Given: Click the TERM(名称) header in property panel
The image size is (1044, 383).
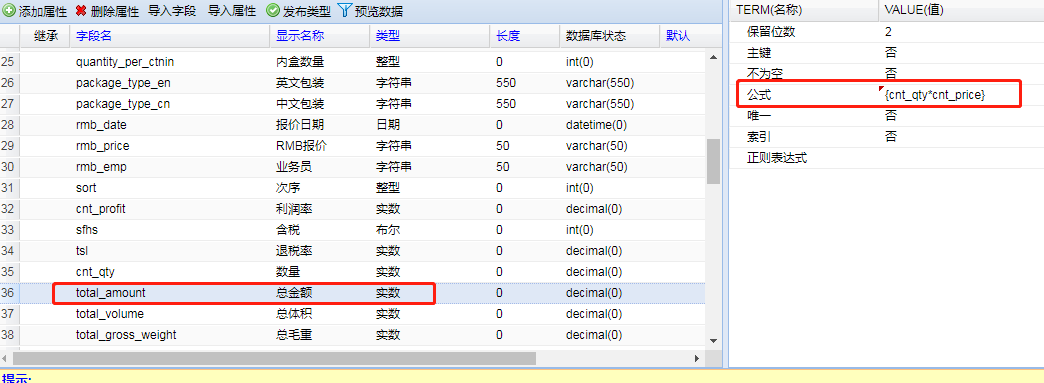Looking at the screenshot, I should point(769,10).
